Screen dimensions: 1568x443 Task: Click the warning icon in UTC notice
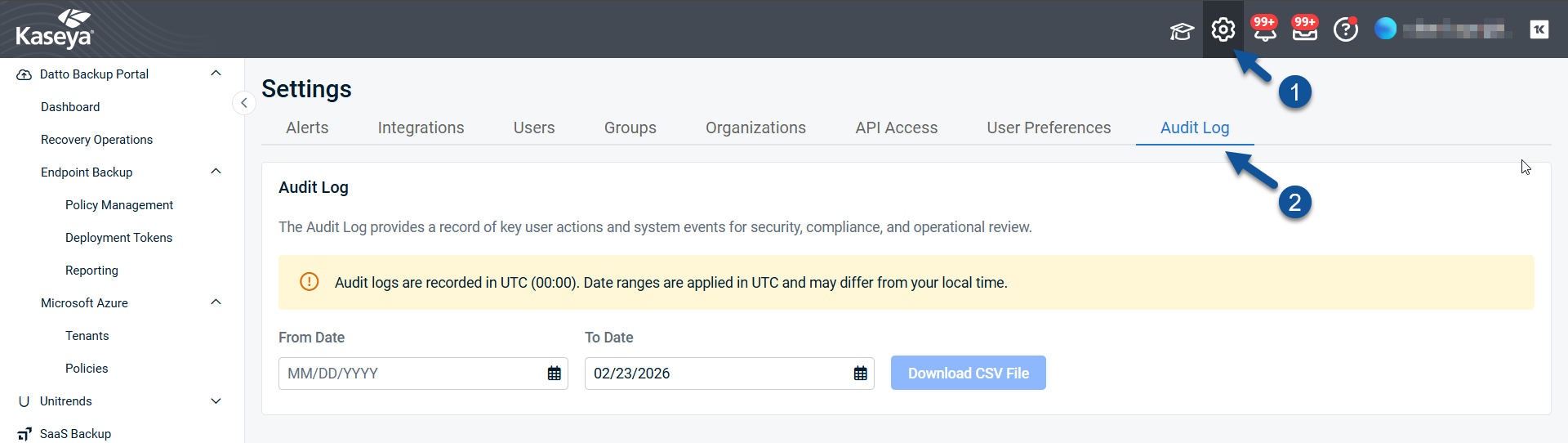pos(310,282)
